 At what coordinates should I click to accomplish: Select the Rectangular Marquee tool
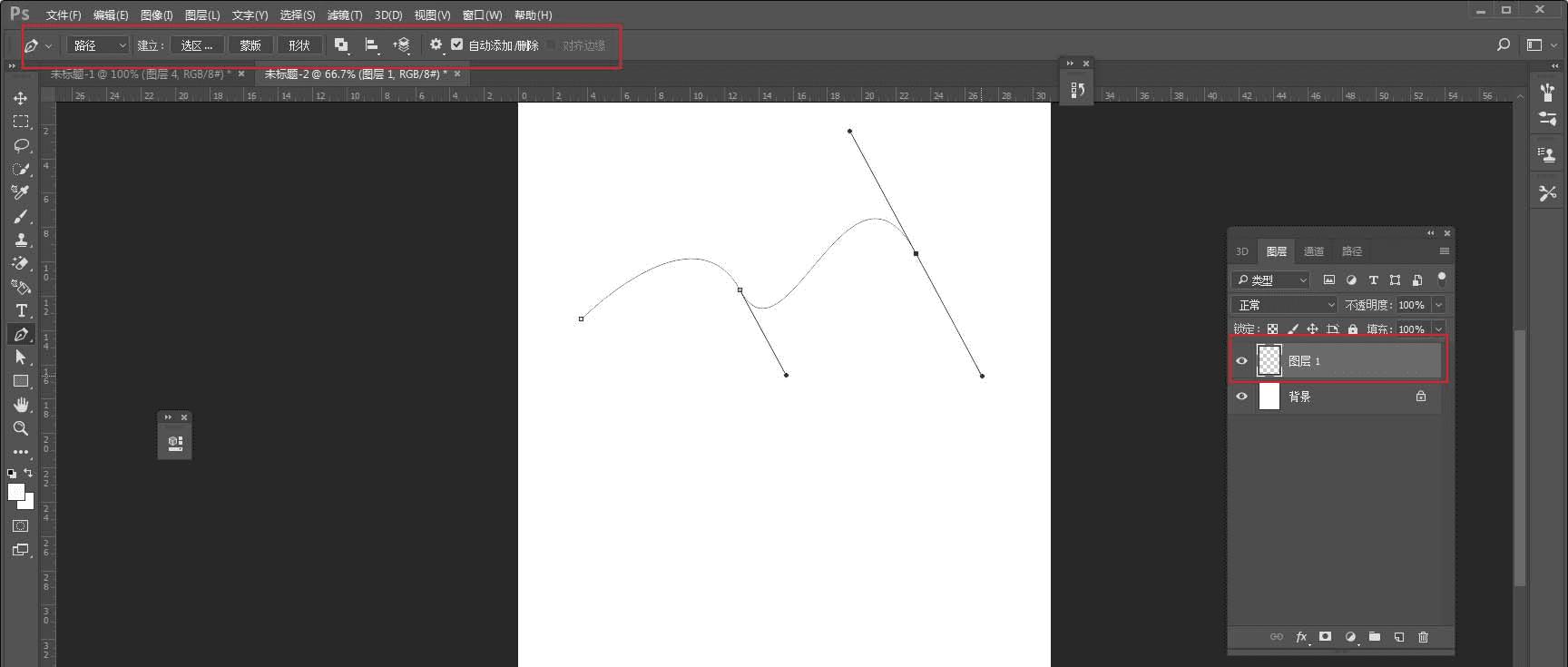coord(20,122)
